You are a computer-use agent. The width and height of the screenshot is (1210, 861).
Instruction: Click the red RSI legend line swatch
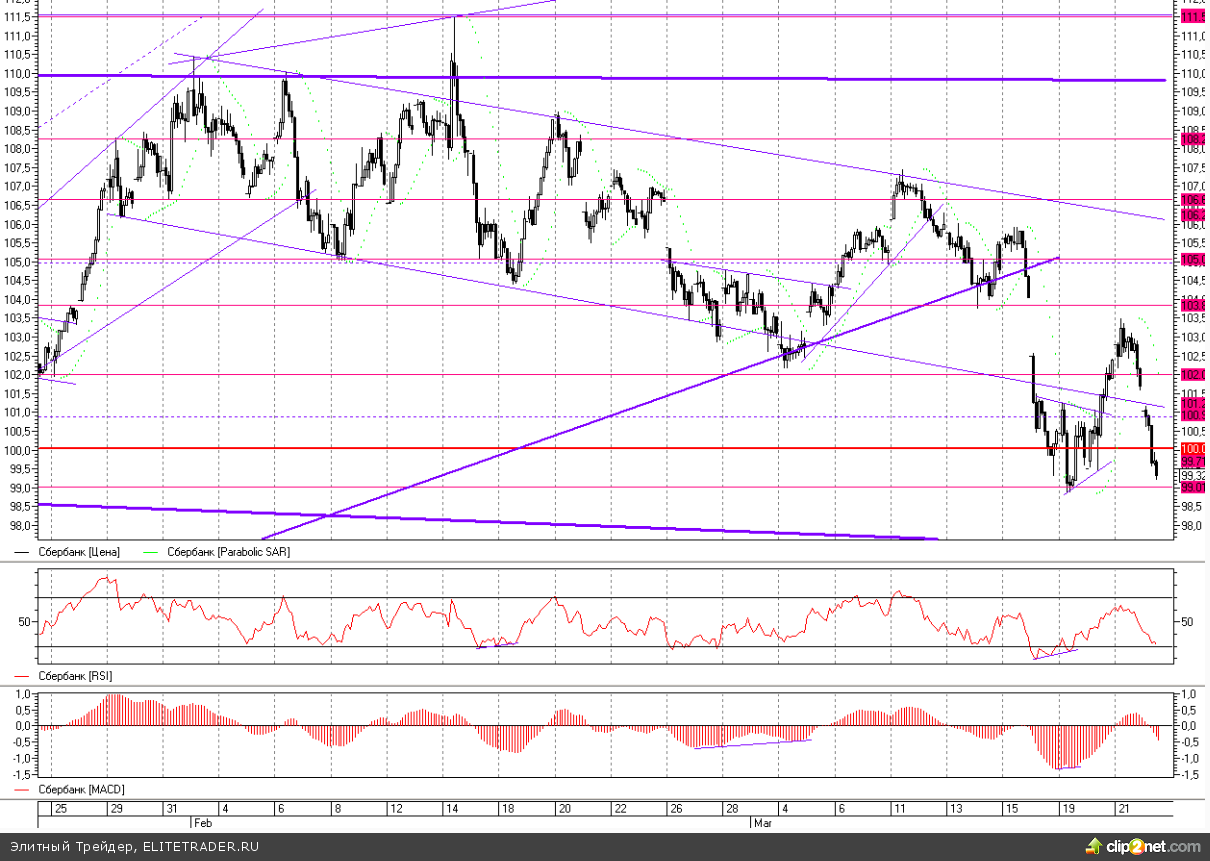[x=23, y=676]
